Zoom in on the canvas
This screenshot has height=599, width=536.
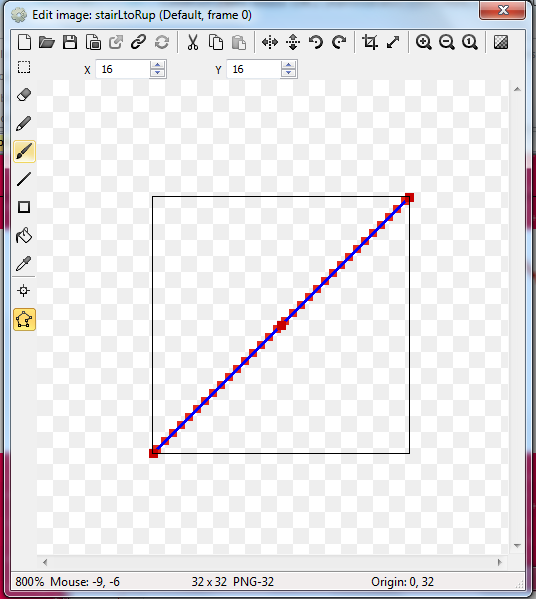424,42
